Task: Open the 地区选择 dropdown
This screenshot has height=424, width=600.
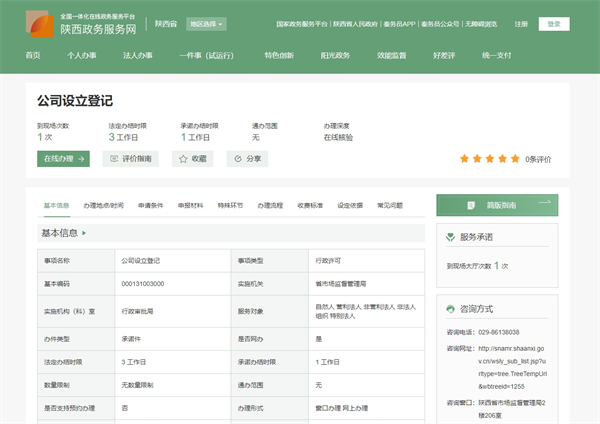Action: pos(206,24)
